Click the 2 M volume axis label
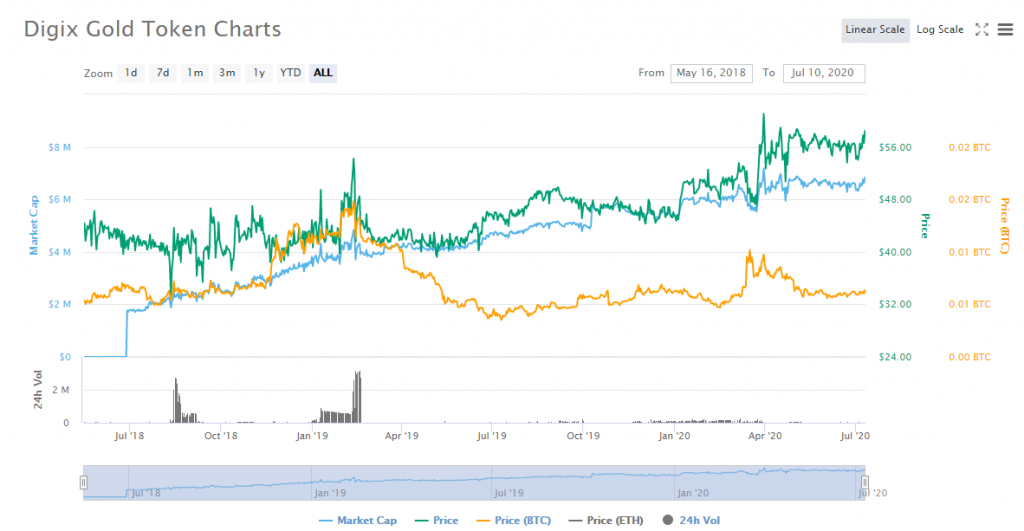 tap(61, 390)
